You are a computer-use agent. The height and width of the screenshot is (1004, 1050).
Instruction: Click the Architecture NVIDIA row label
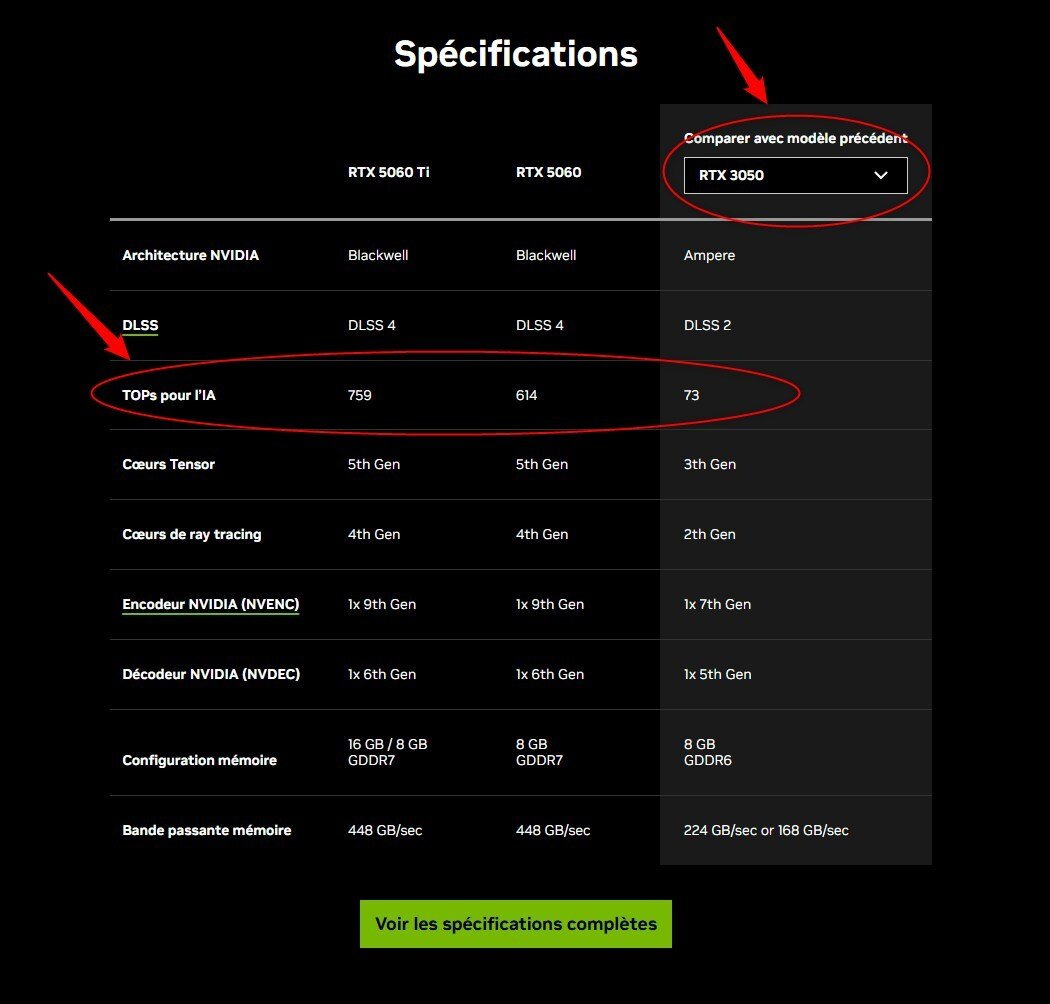tap(190, 255)
